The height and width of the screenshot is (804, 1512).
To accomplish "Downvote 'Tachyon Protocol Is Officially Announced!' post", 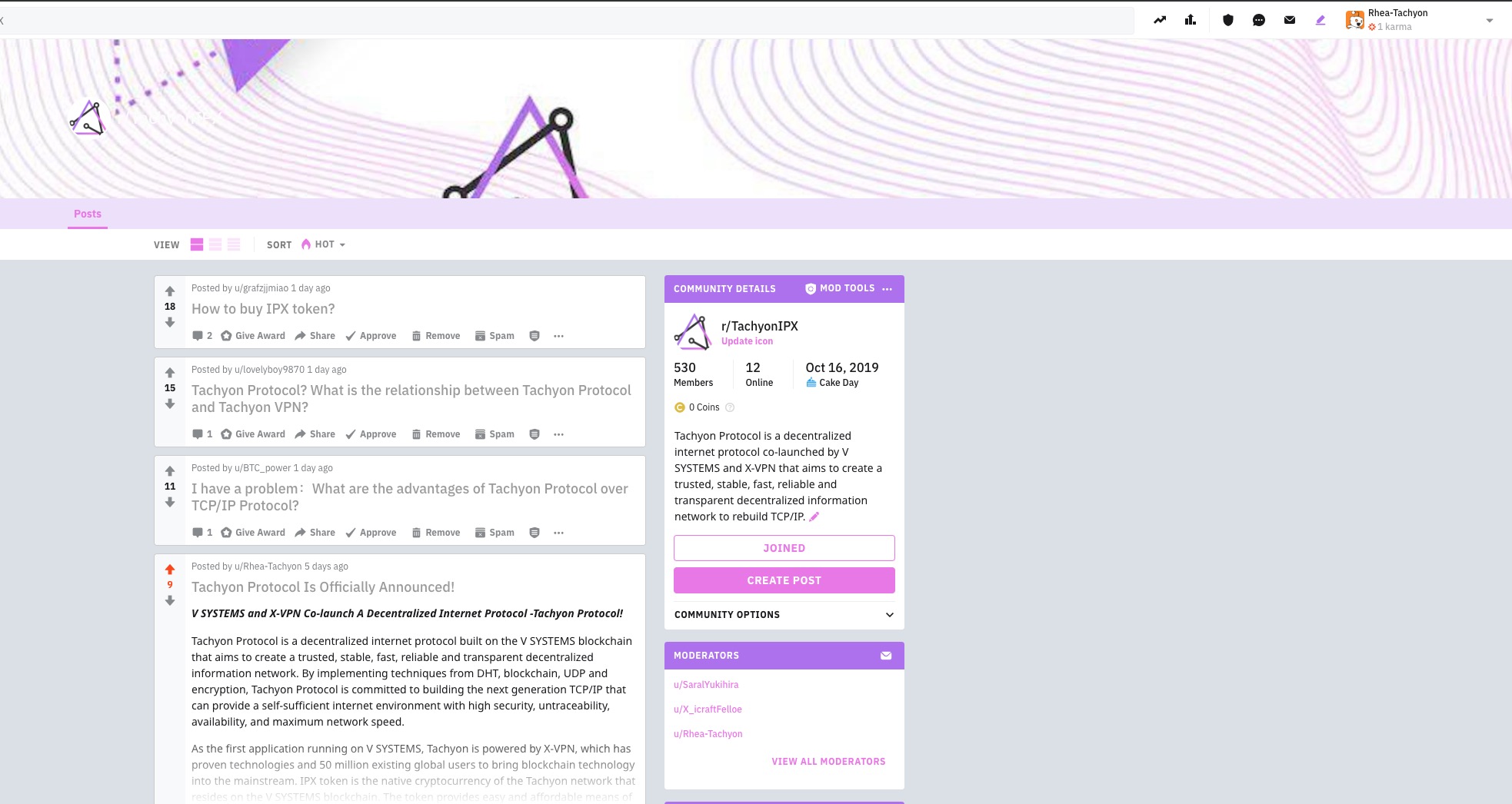I will [x=170, y=600].
